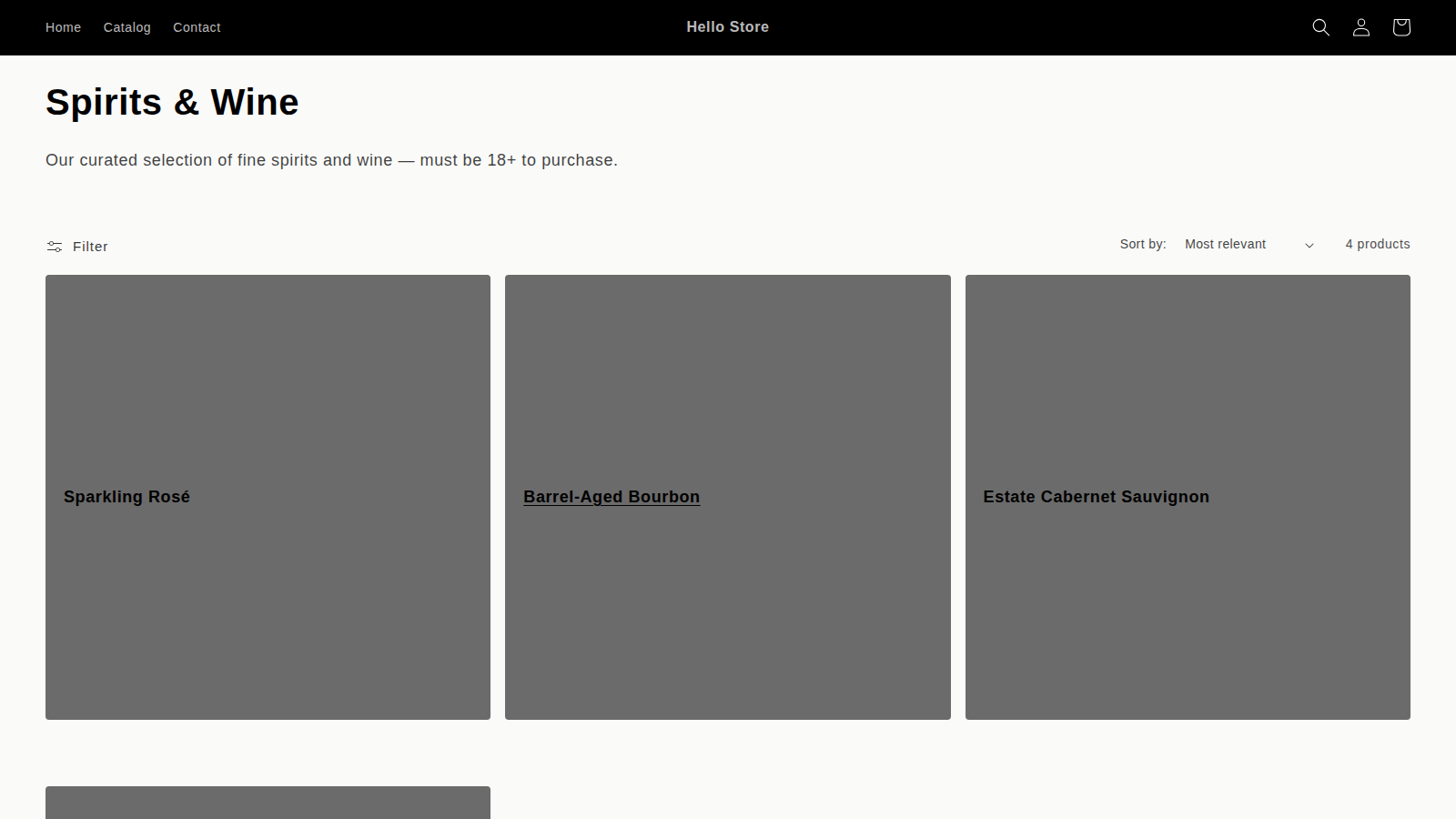Click the Hello Store logo link
This screenshot has width=1456, height=819.
click(x=728, y=27)
